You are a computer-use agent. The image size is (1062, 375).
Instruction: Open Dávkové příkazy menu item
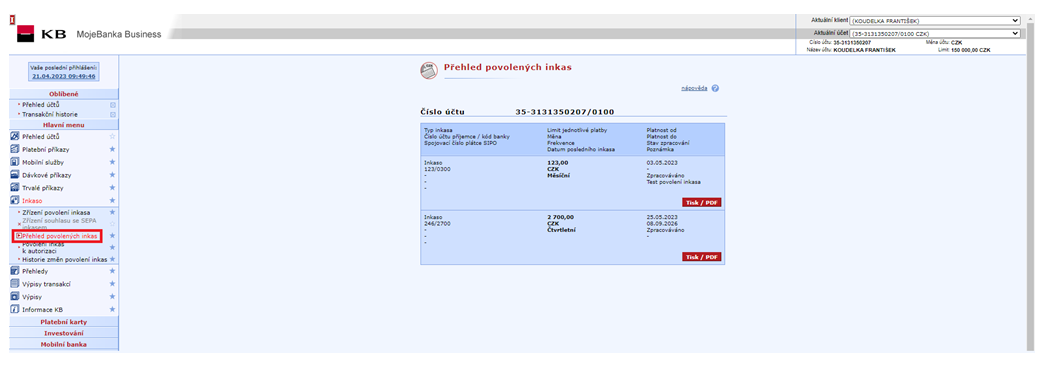point(46,175)
